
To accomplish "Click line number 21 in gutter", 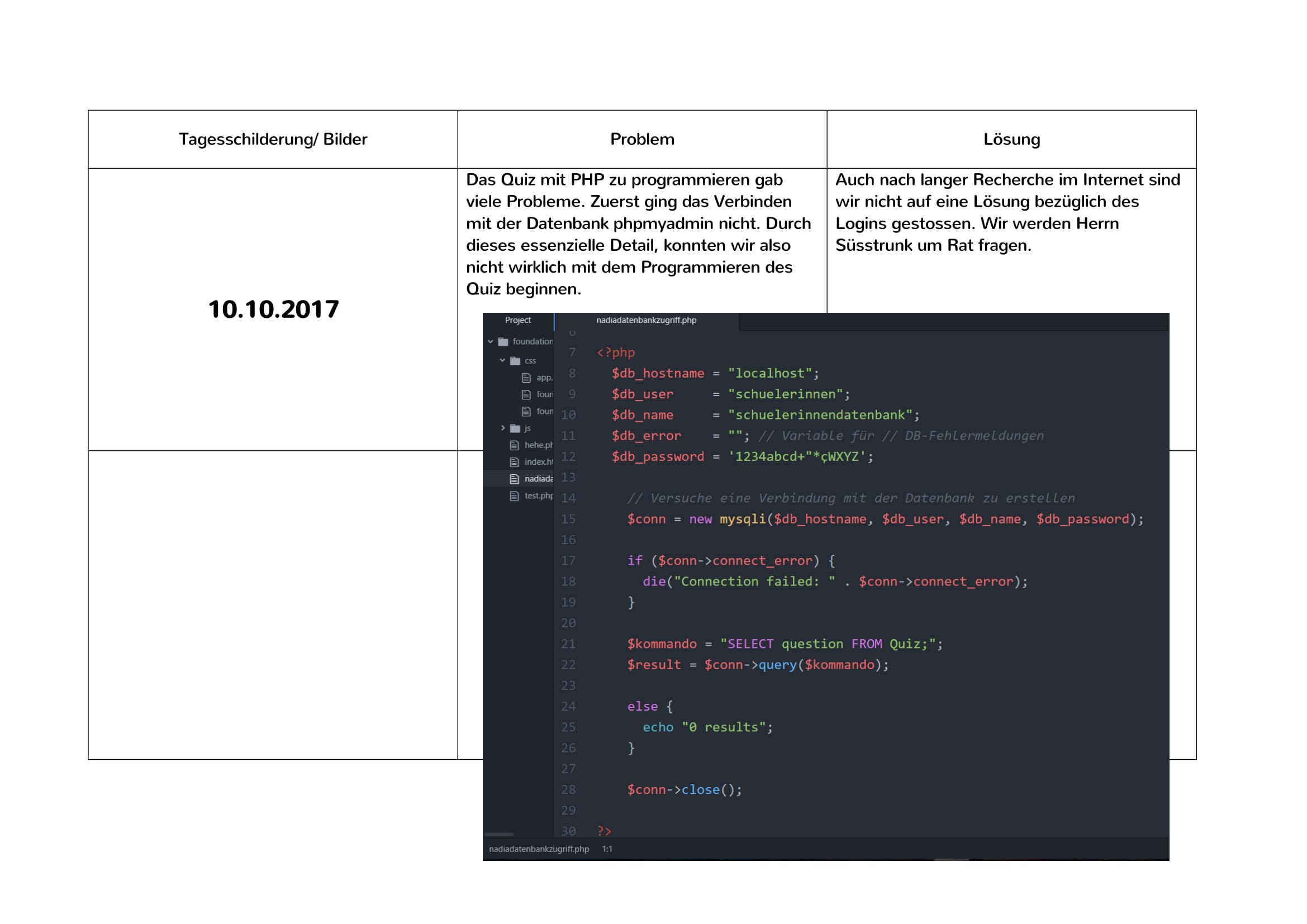I will [x=568, y=644].
